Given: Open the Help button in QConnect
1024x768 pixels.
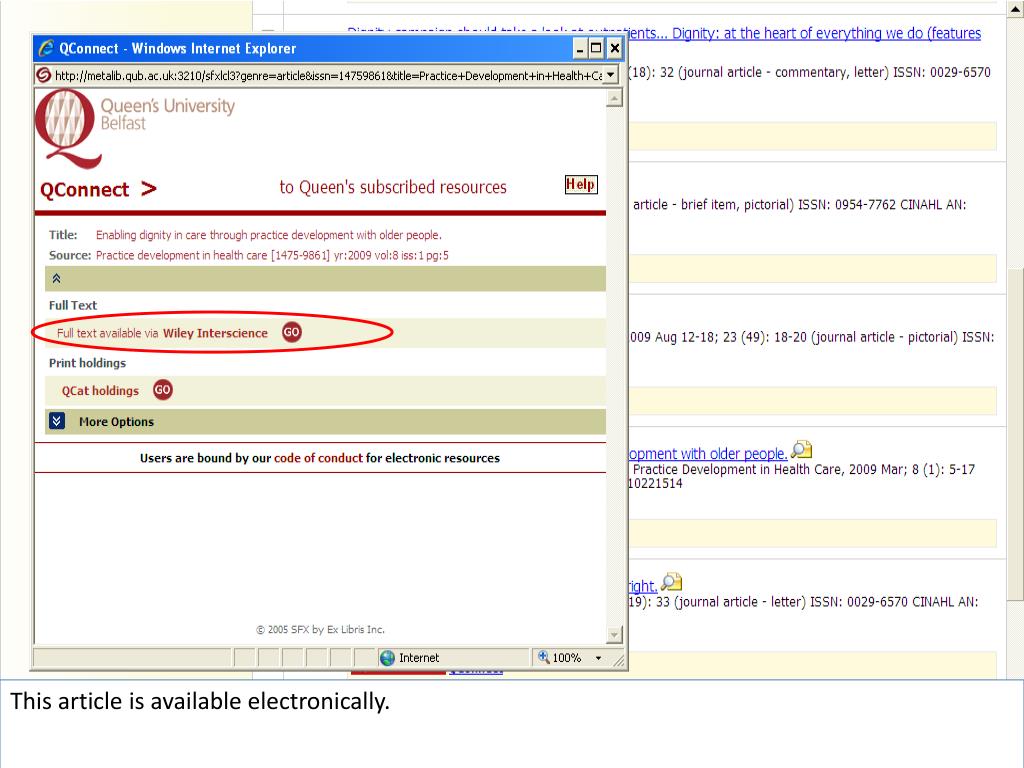Looking at the screenshot, I should pos(581,185).
